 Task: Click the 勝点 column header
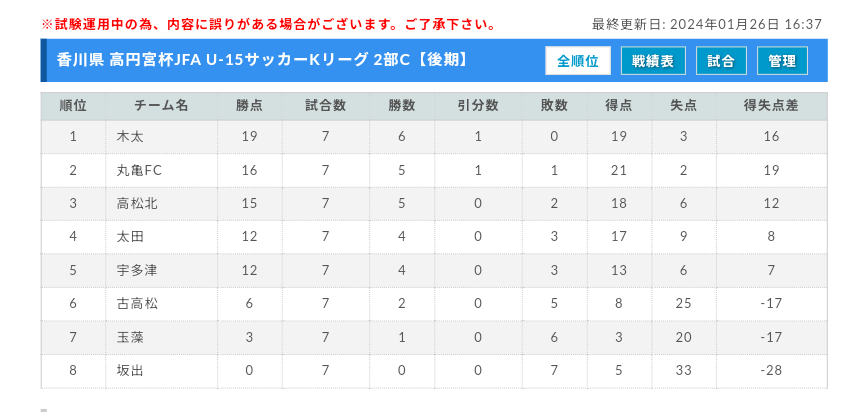pos(249,105)
